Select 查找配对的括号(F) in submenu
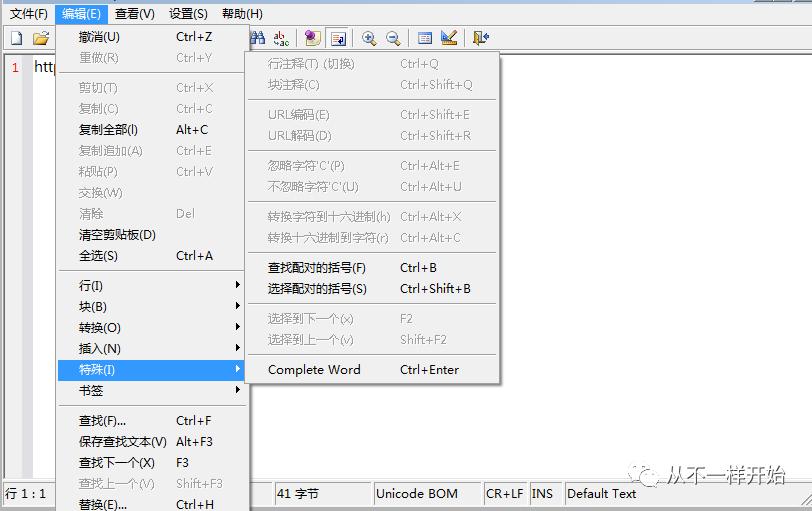Screen dimensions: 812x511 (372, 268)
